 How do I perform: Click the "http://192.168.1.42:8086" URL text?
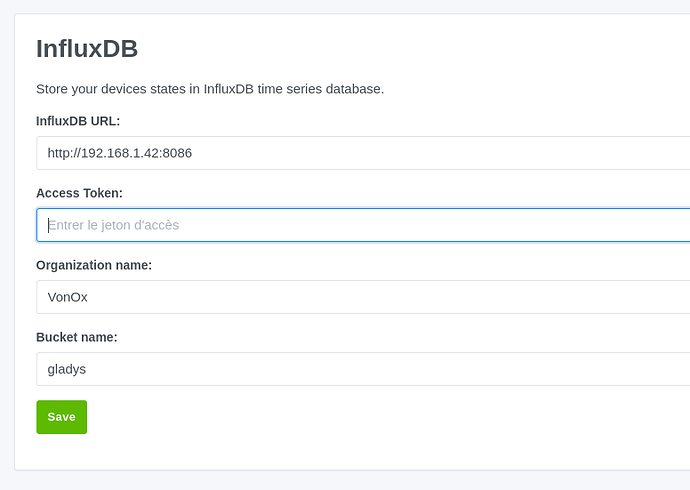coord(120,153)
